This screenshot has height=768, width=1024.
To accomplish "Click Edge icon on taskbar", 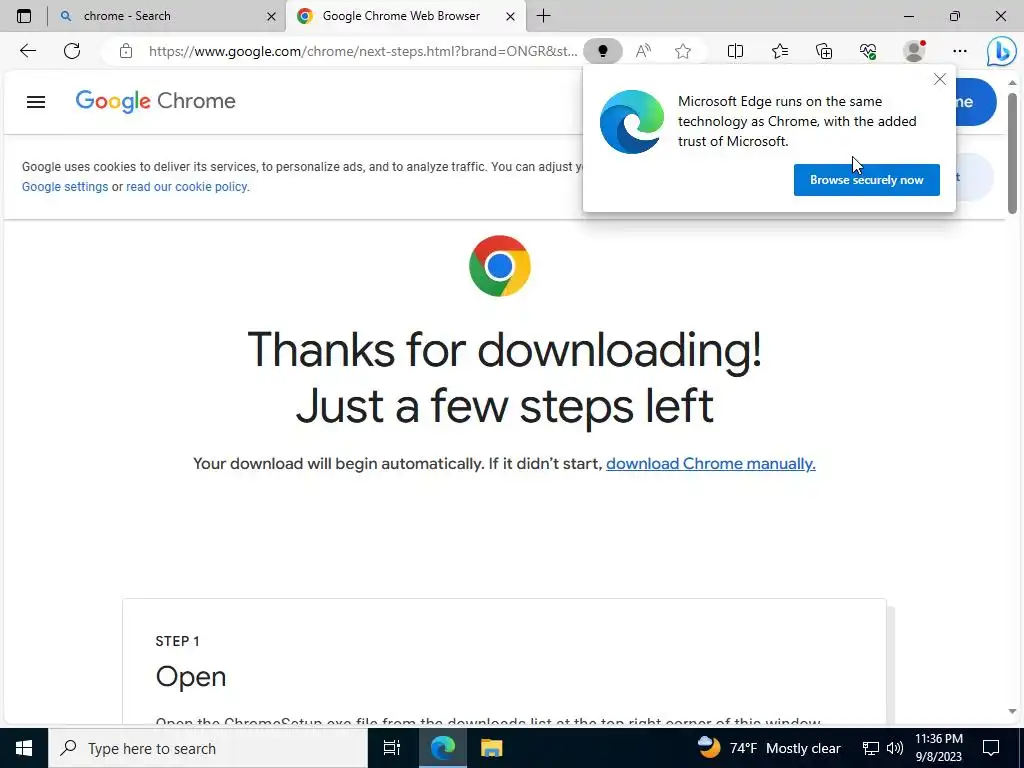I will point(442,748).
